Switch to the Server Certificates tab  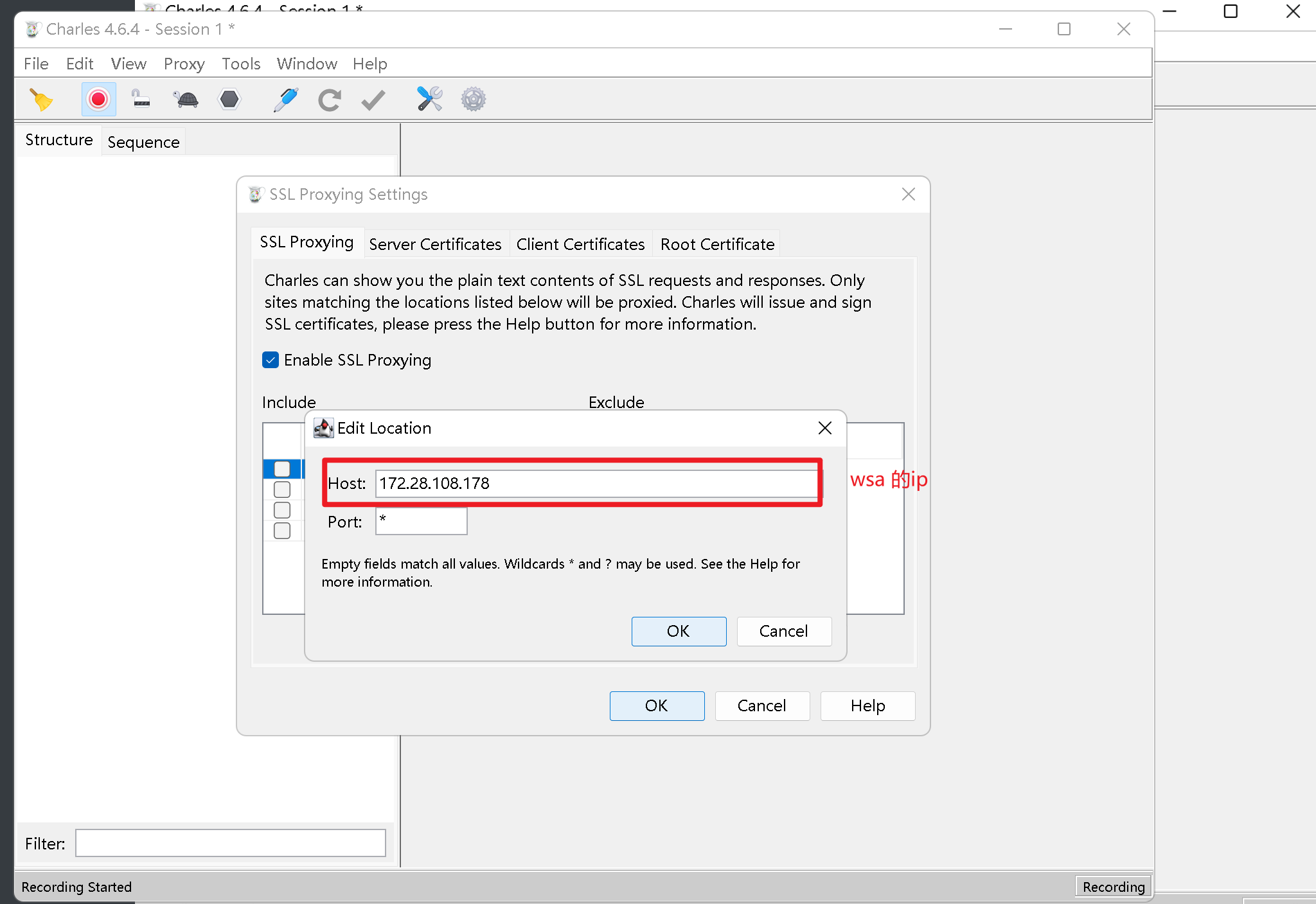click(x=437, y=244)
